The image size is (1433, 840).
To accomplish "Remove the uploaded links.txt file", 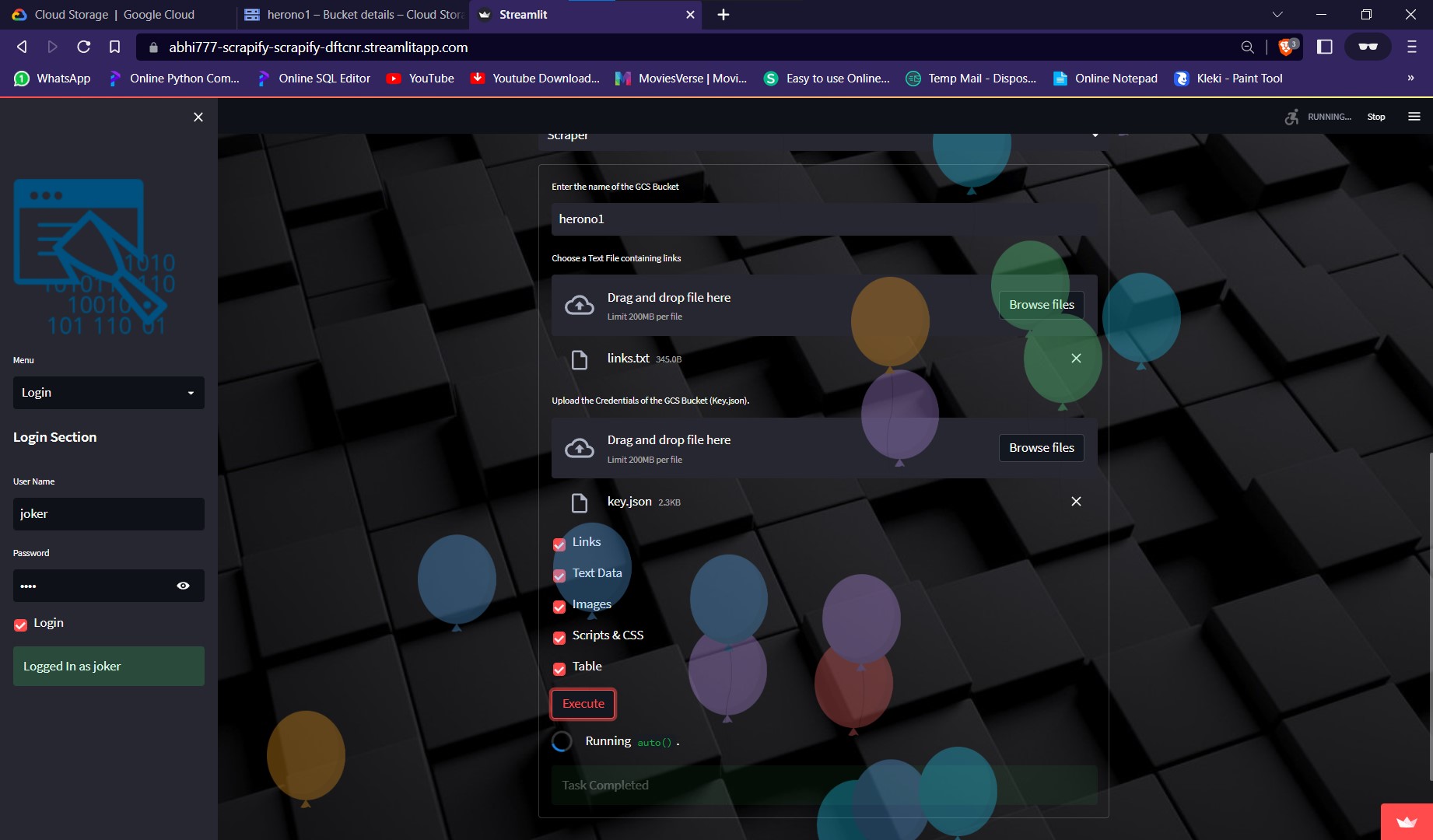I will [1076, 359].
